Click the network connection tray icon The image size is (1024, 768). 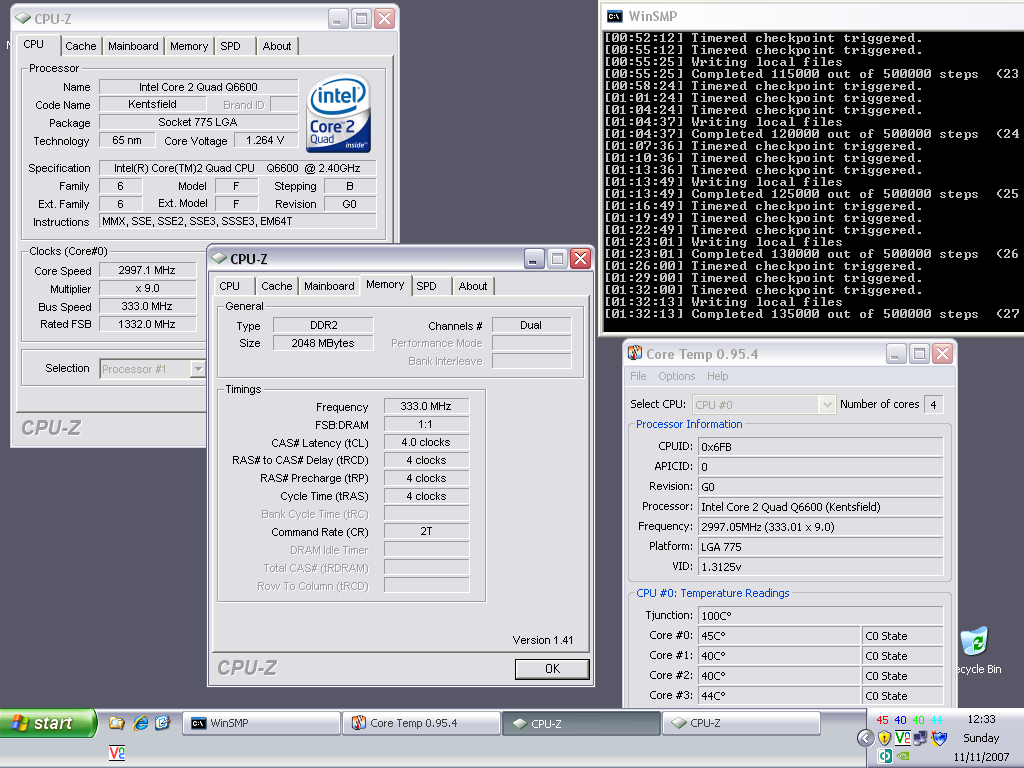(921, 738)
